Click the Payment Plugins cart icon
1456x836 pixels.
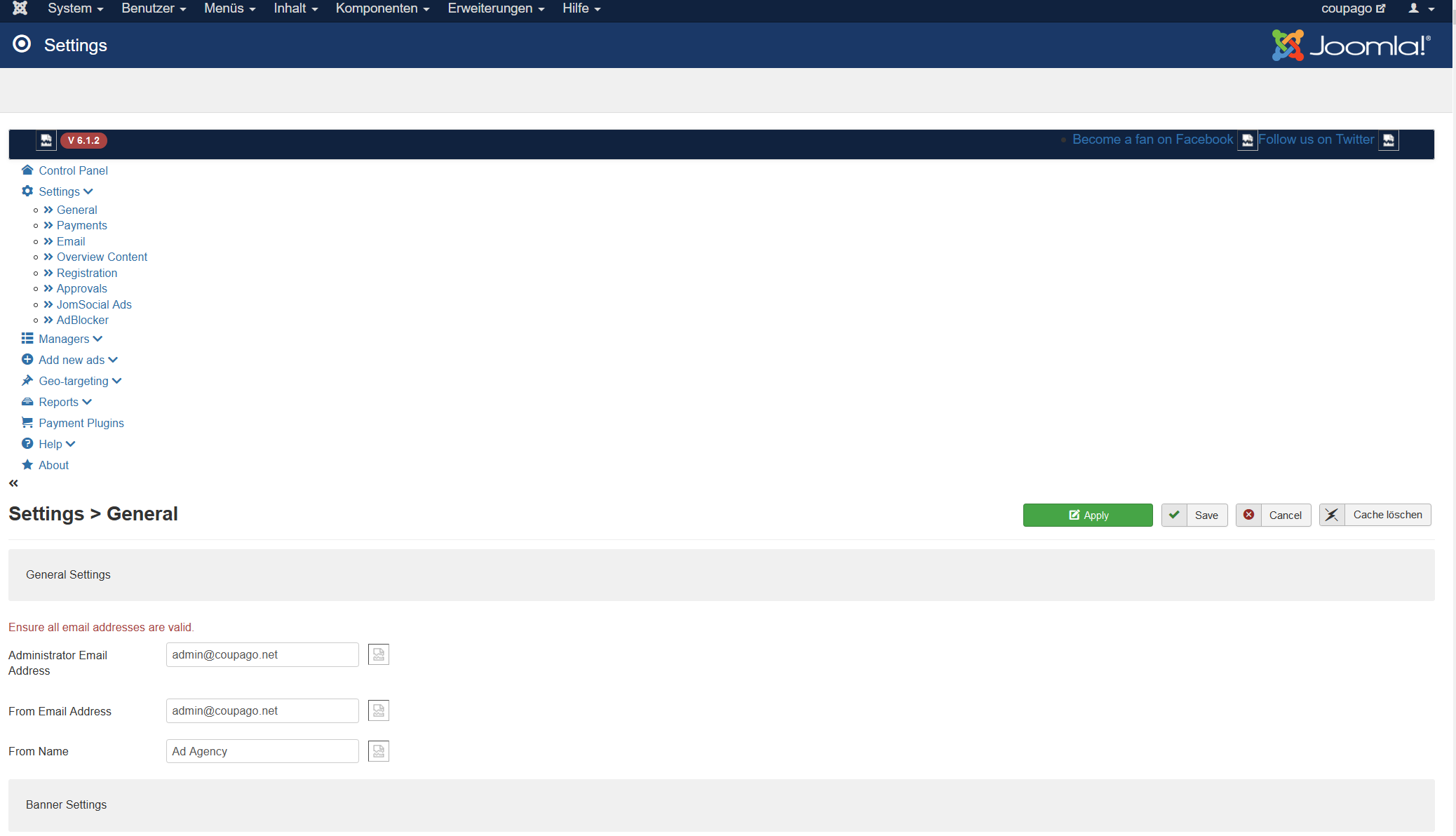click(x=27, y=423)
